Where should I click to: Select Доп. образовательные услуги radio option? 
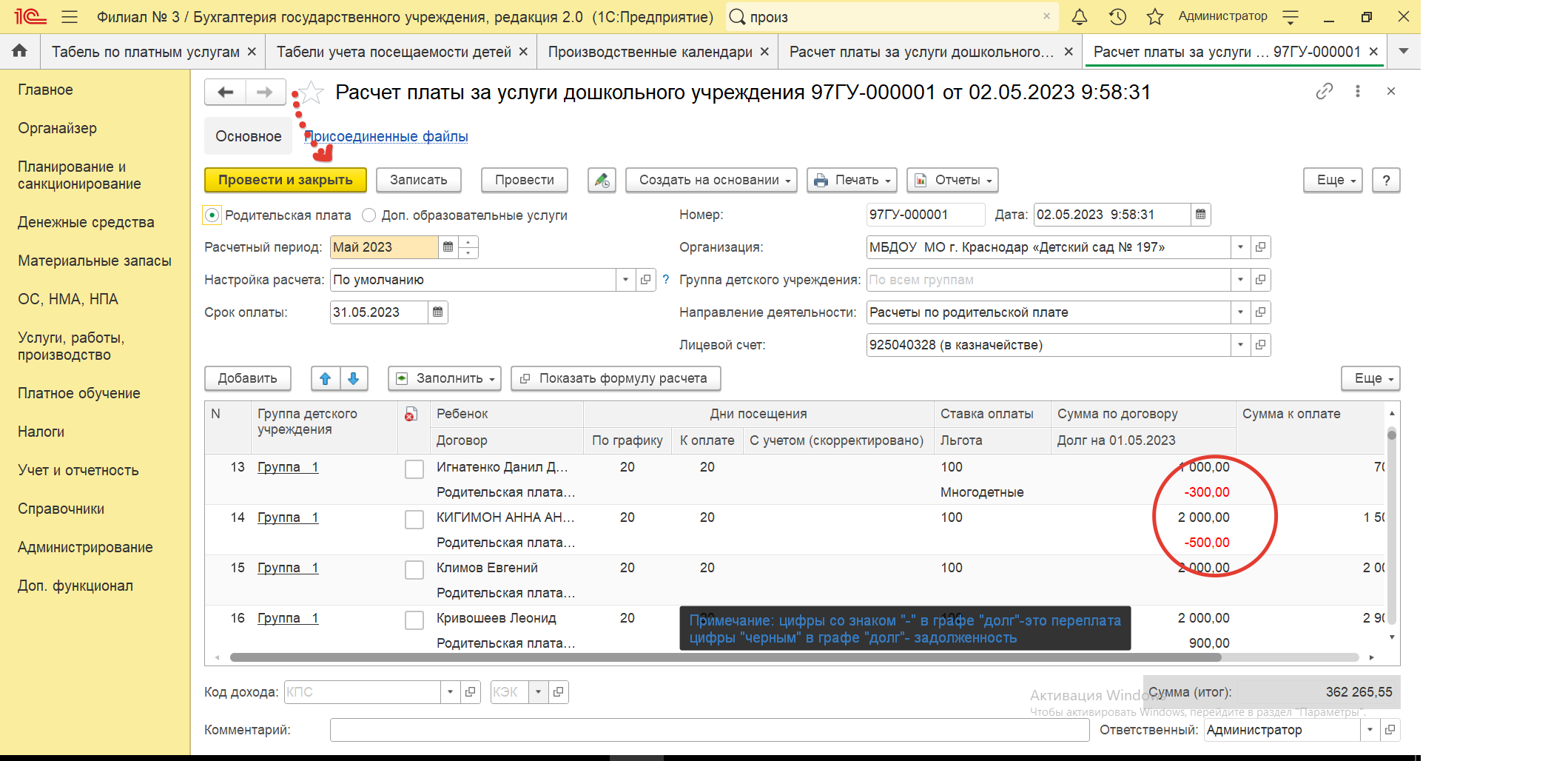(x=369, y=215)
